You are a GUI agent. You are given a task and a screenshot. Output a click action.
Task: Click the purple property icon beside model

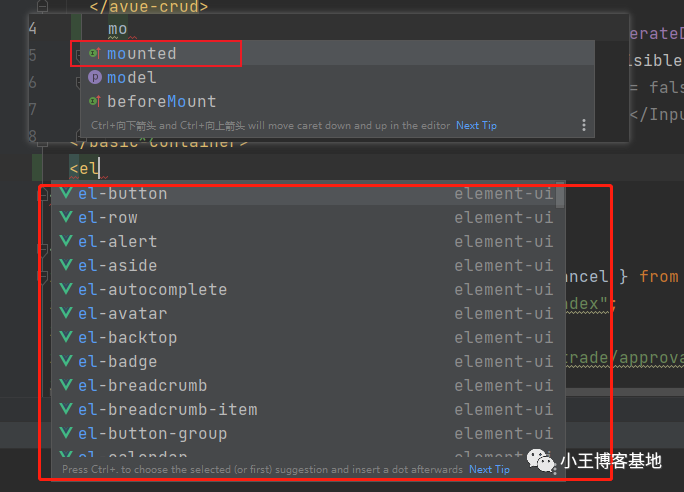95,77
